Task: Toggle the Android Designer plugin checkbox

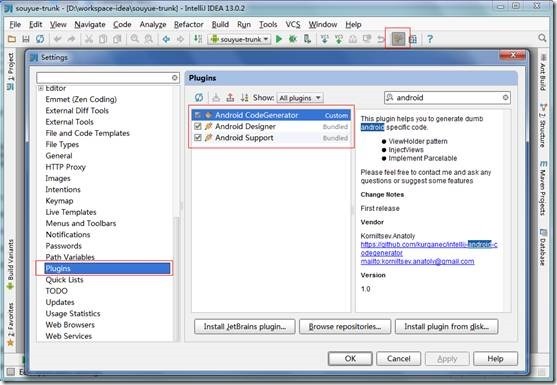Action: click(x=198, y=126)
